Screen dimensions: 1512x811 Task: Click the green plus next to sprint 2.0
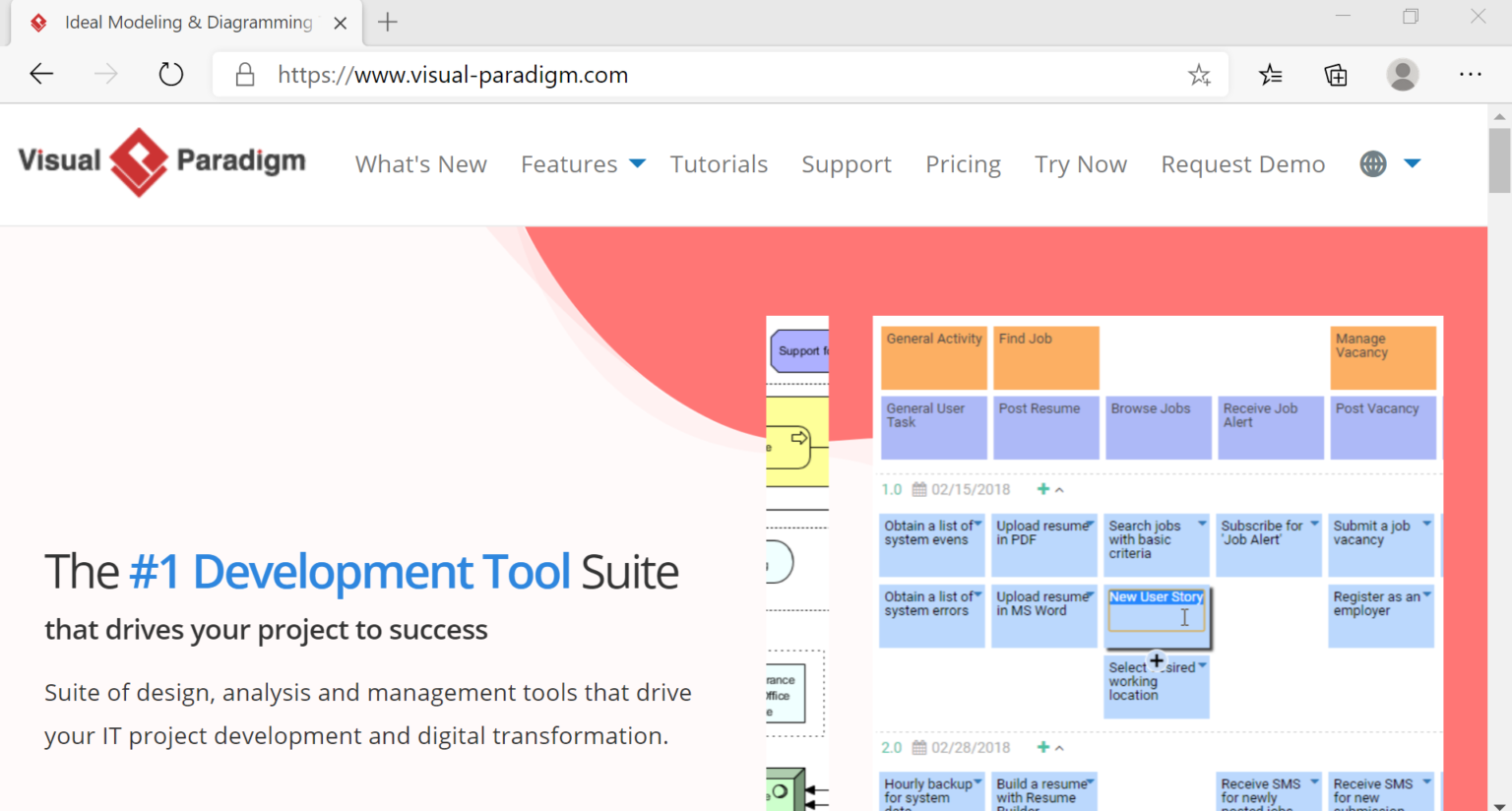coord(1041,747)
